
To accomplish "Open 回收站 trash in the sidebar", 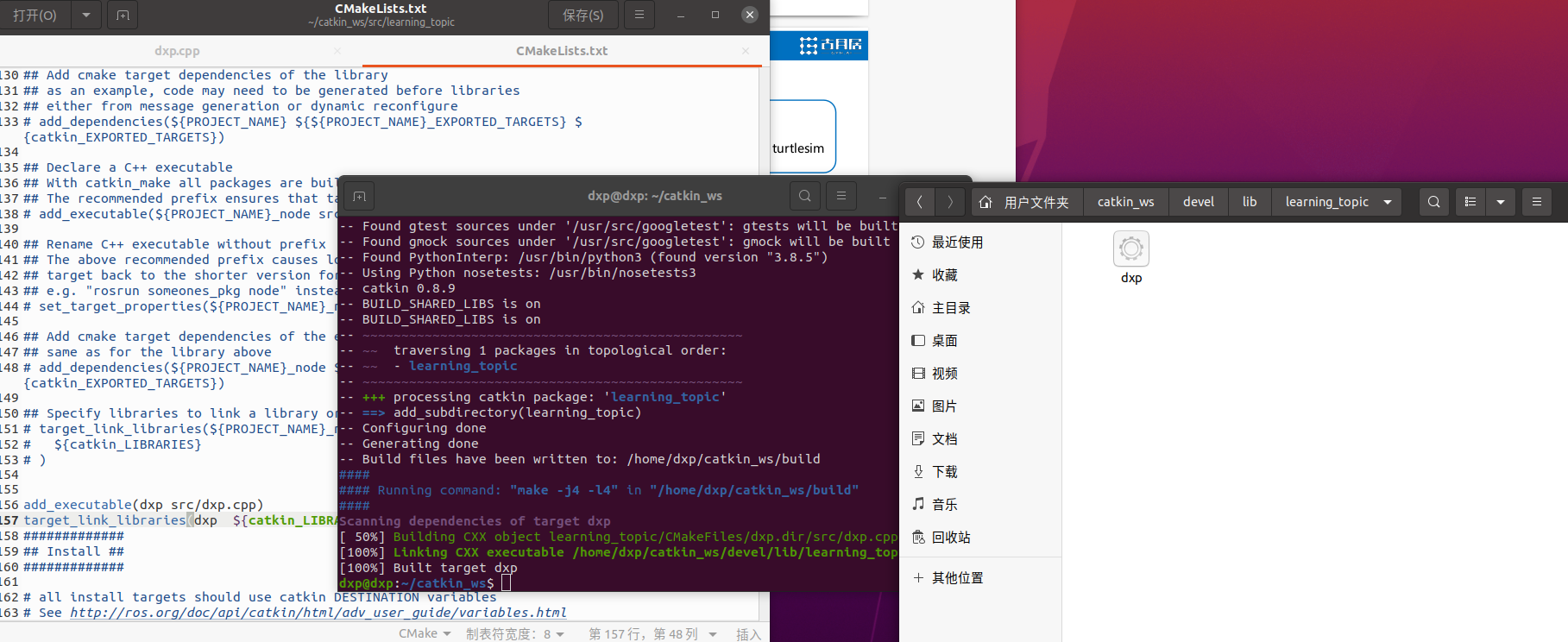I will pos(980,538).
